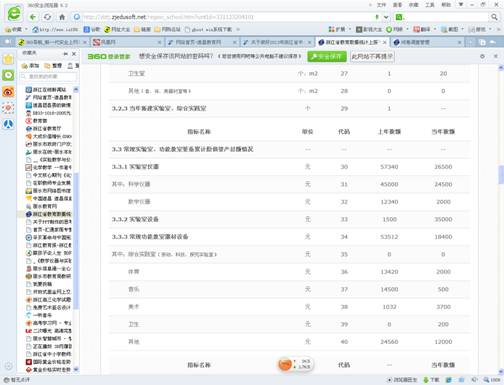The width and height of the screenshot is (504, 385).
Task: Open the red dotted circle sidebar icon
Action: [x=8, y=108]
